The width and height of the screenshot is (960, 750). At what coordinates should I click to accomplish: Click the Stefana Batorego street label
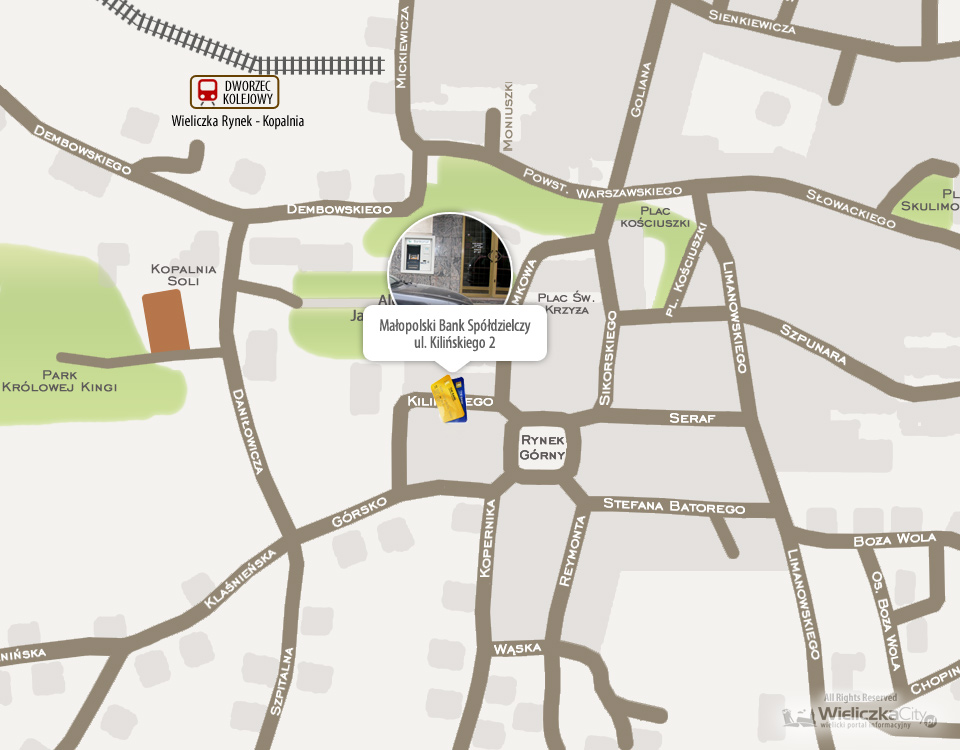point(674,506)
